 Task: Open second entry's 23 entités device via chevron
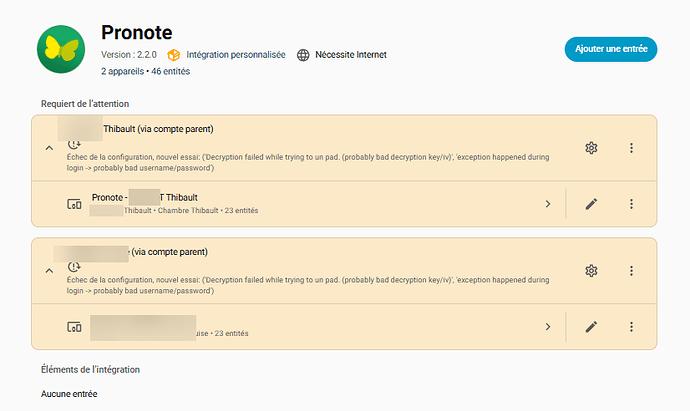click(547, 326)
